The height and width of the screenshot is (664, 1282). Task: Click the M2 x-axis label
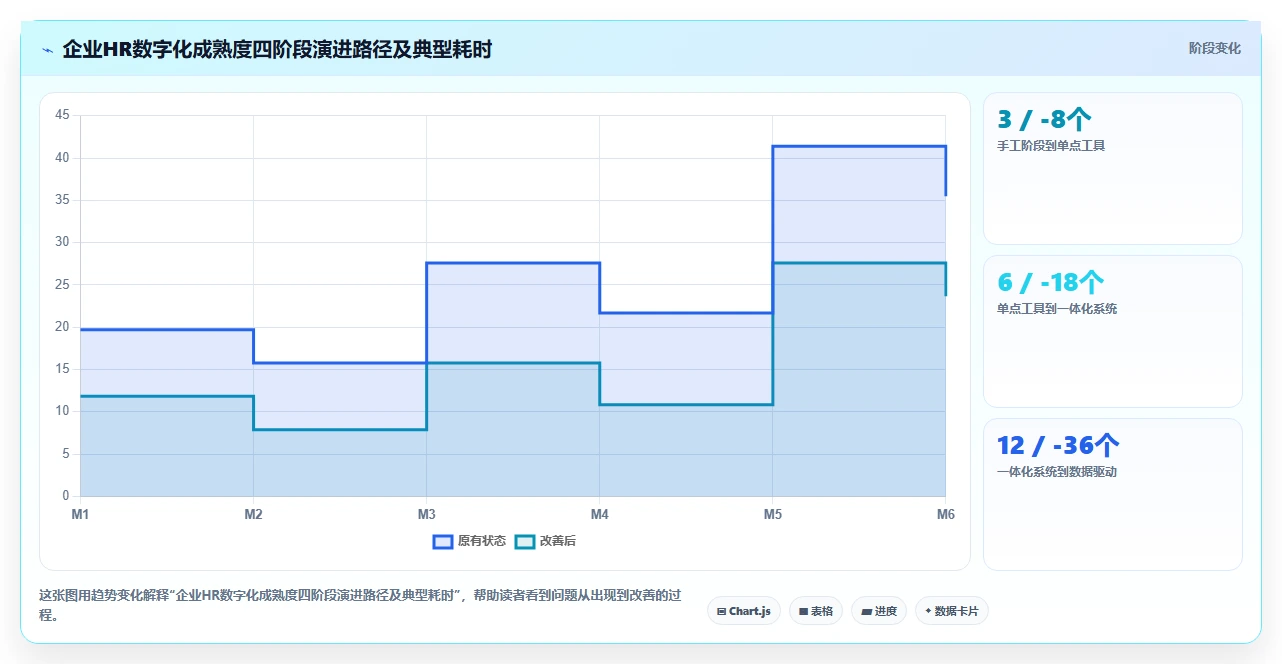click(x=253, y=514)
